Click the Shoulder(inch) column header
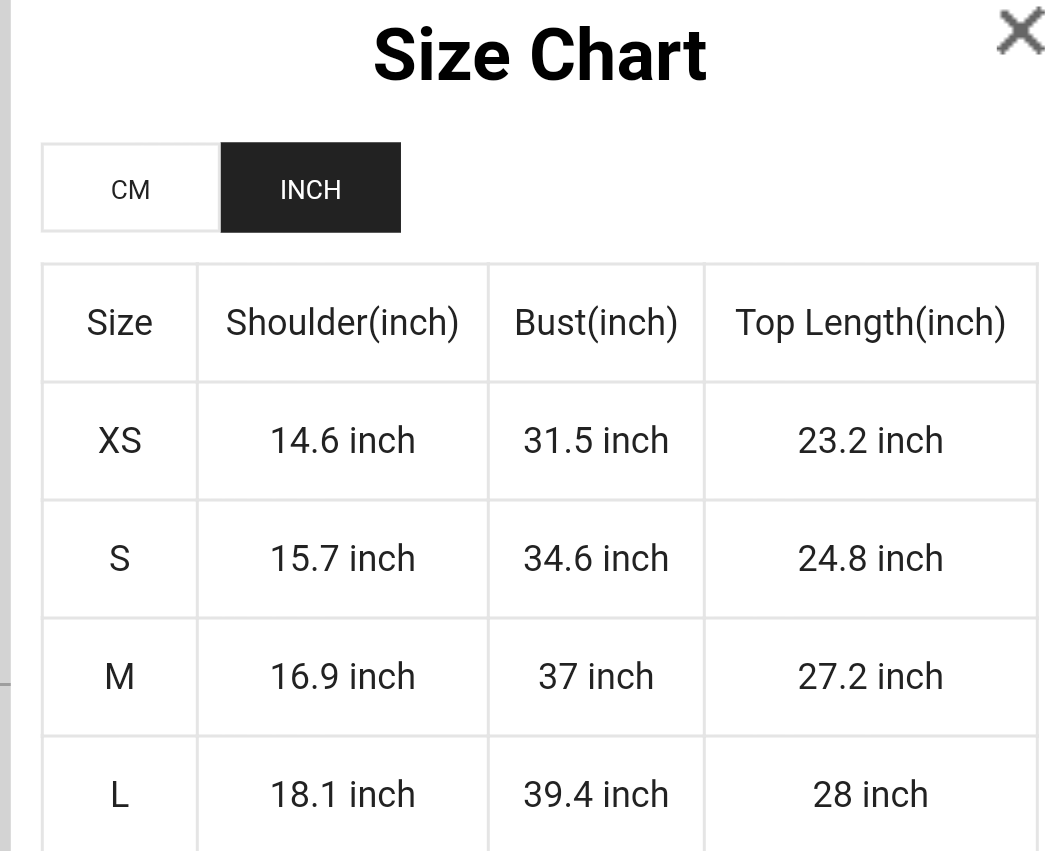 342,323
